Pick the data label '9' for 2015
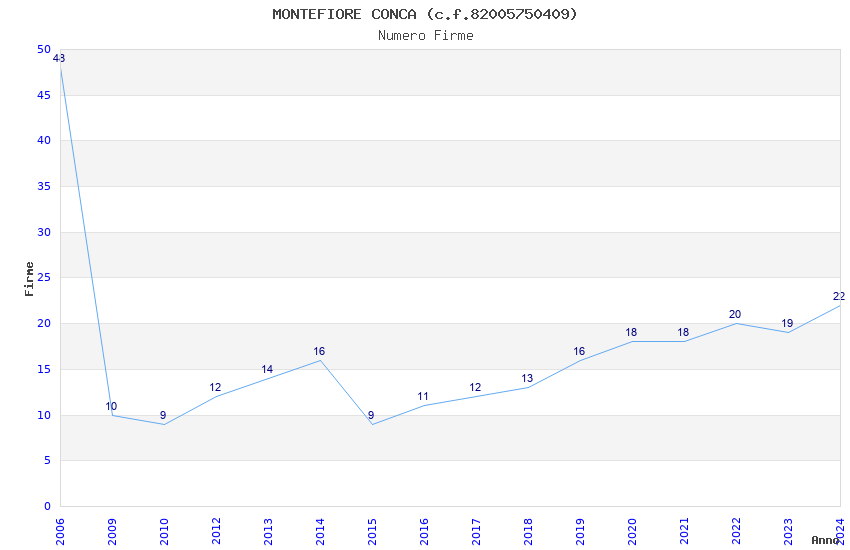The height and width of the screenshot is (550, 850). pos(371,416)
